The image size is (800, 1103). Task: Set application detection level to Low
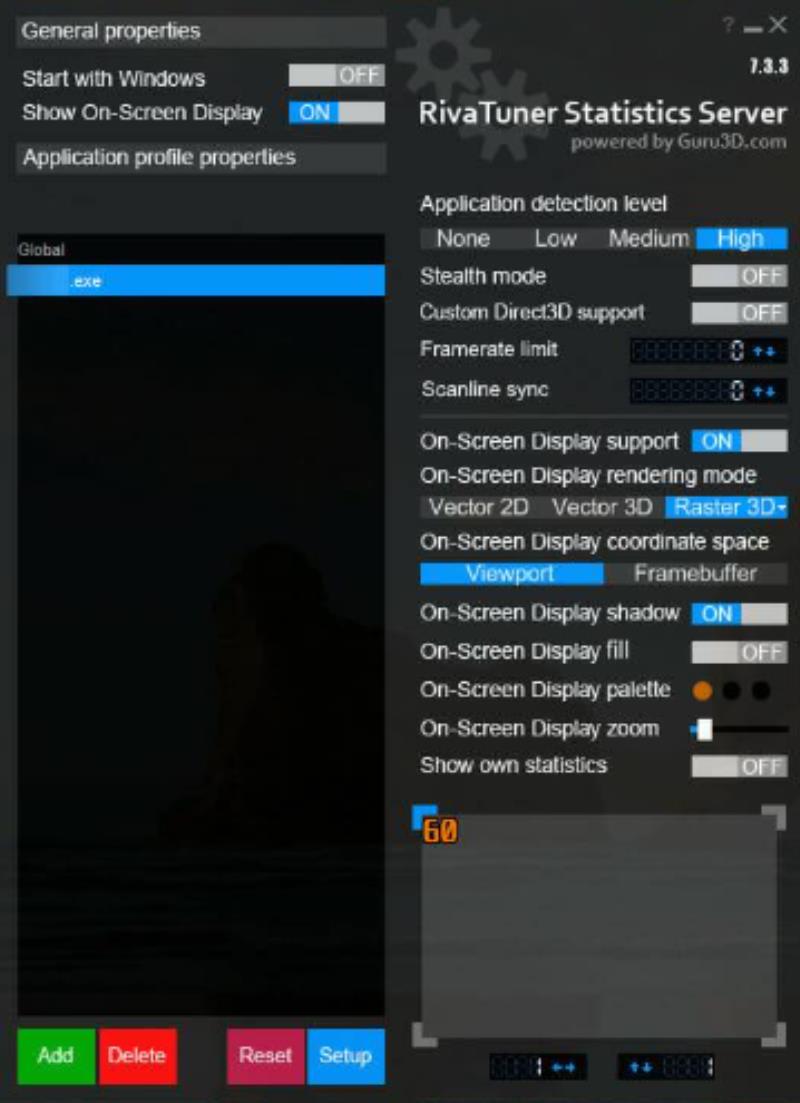point(555,238)
